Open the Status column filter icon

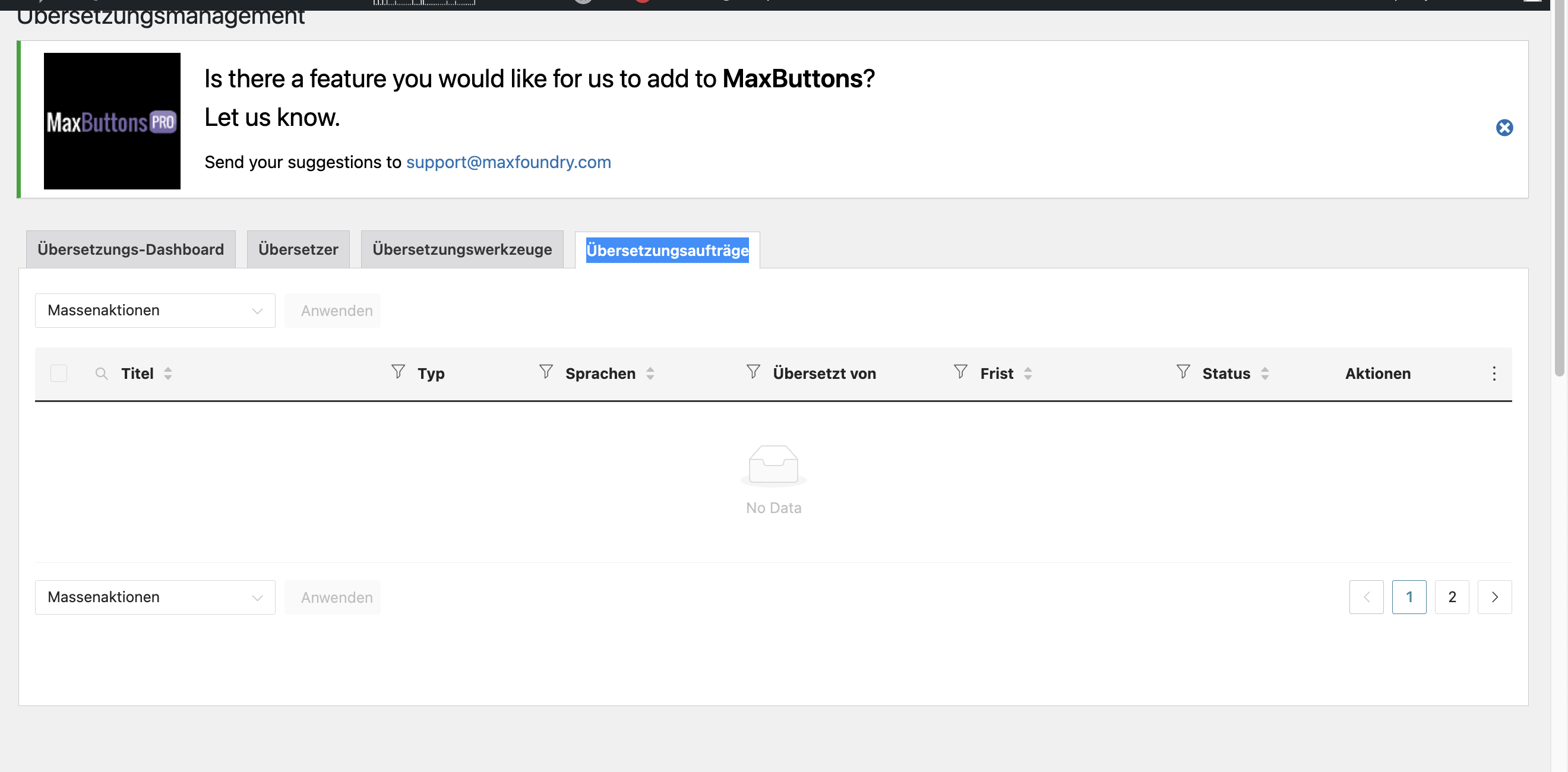coord(1183,371)
